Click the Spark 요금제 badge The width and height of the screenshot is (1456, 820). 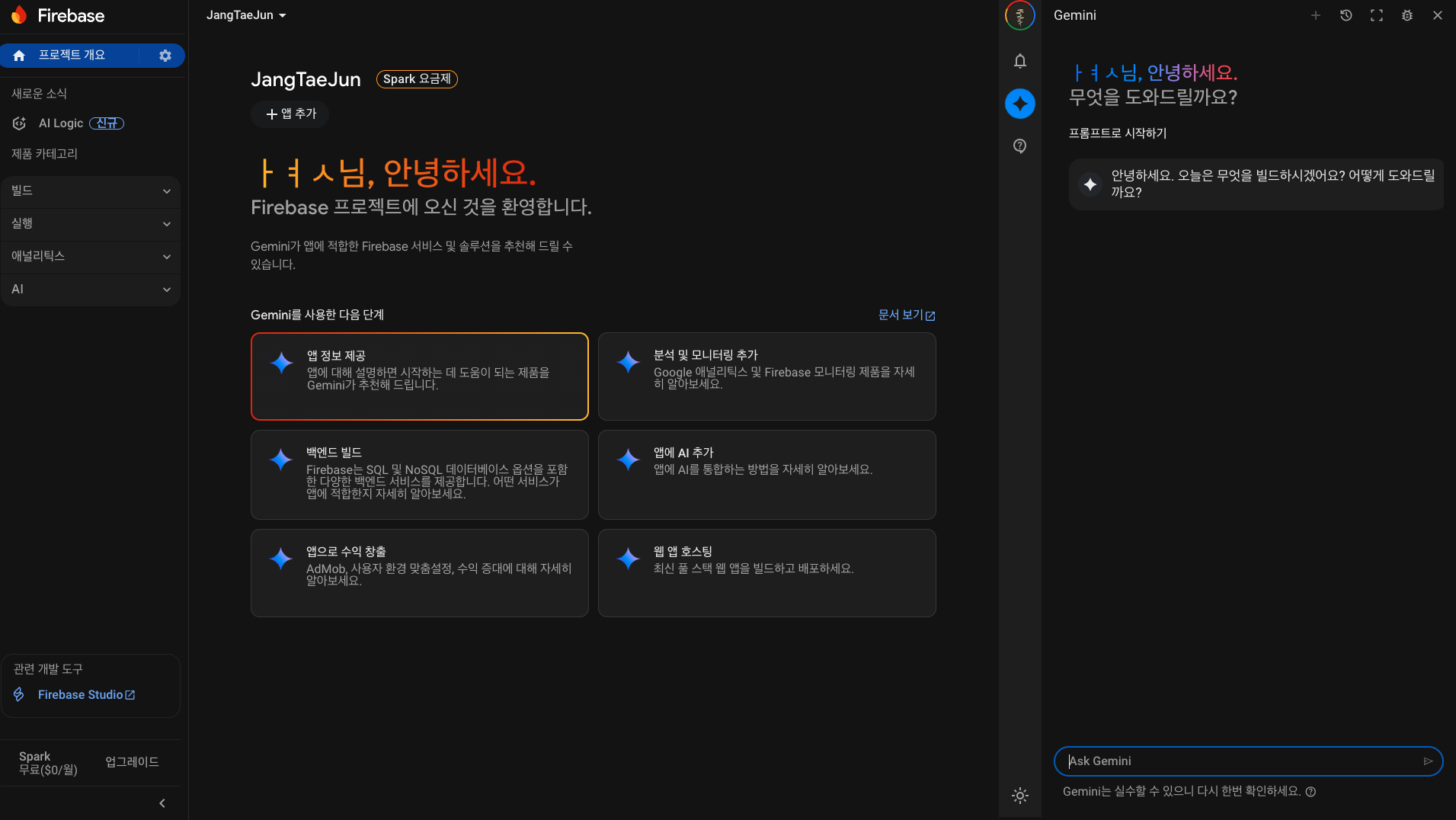point(417,79)
